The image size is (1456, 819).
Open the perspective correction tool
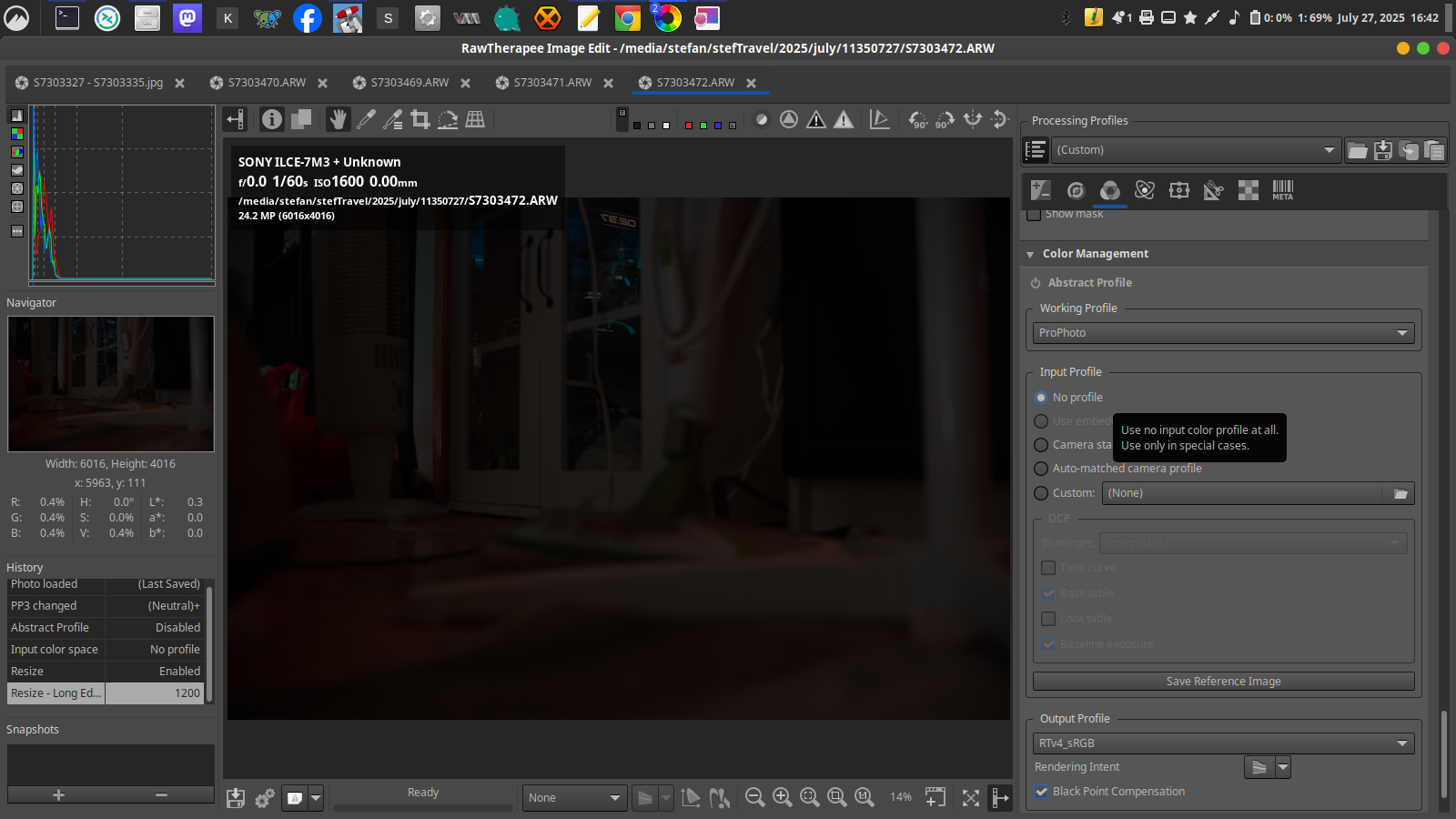coord(475,119)
